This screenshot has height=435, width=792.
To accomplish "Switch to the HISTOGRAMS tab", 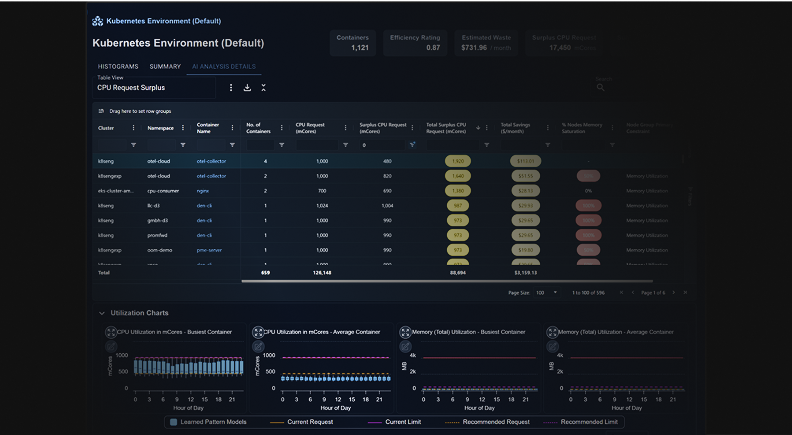I will [x=118, y=67].
